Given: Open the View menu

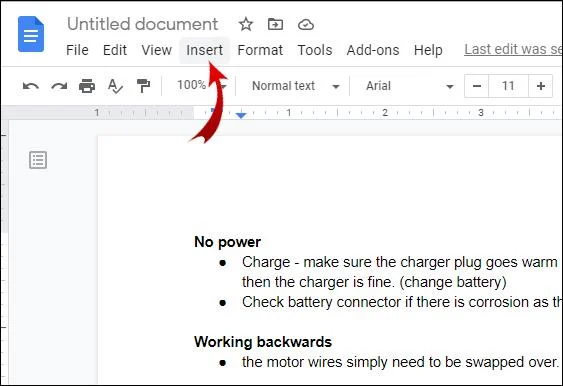Looking at the screenshot, I should click(157, 50).
